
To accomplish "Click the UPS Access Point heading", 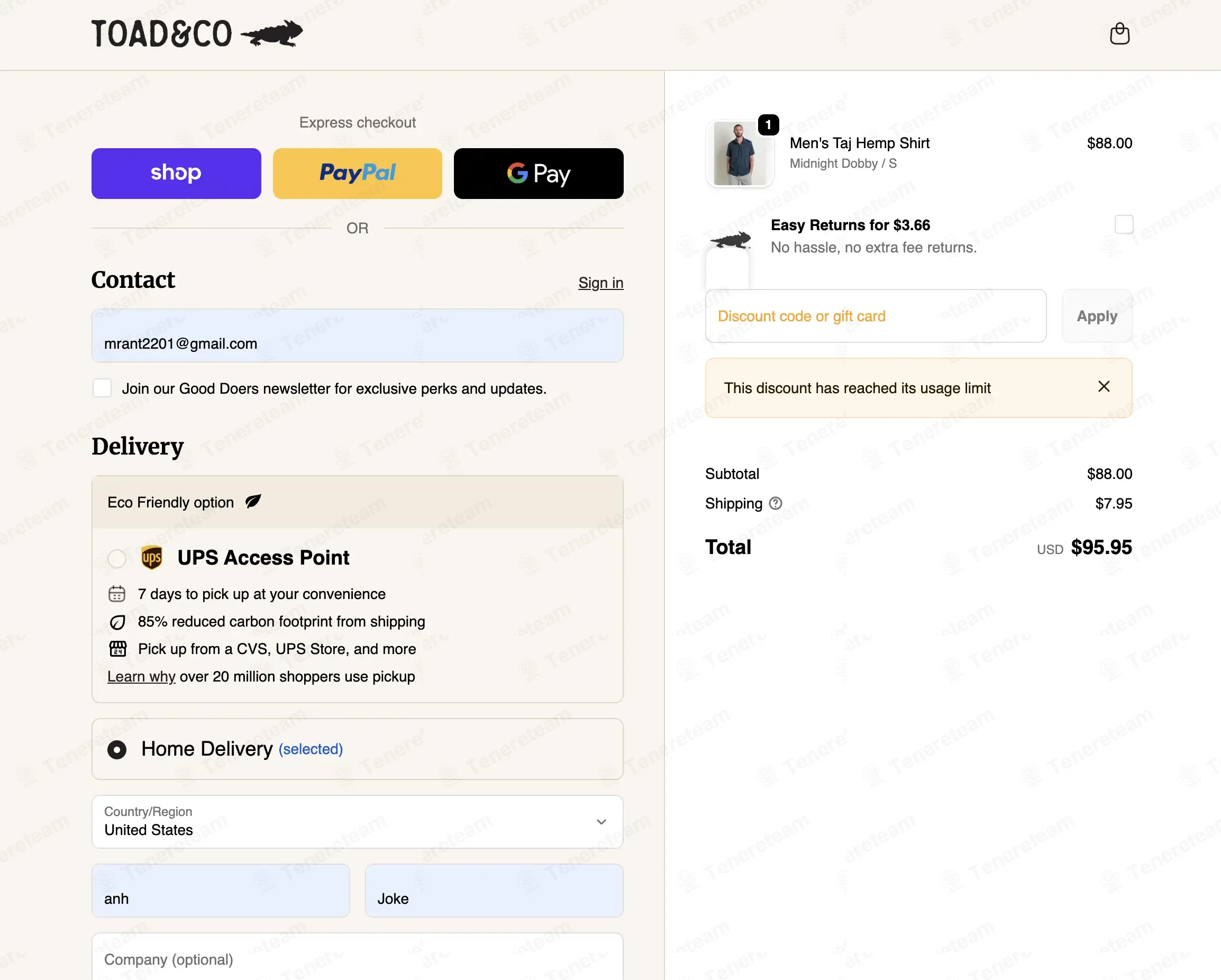I will pos(263,557).
